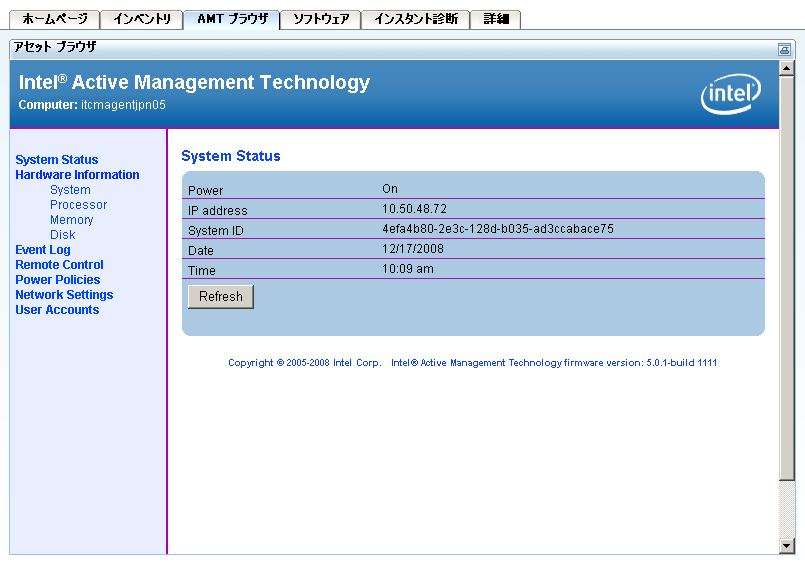Switch to the インベントリ tab
This screenshot has width=805, height=564.
click(142, 20)
